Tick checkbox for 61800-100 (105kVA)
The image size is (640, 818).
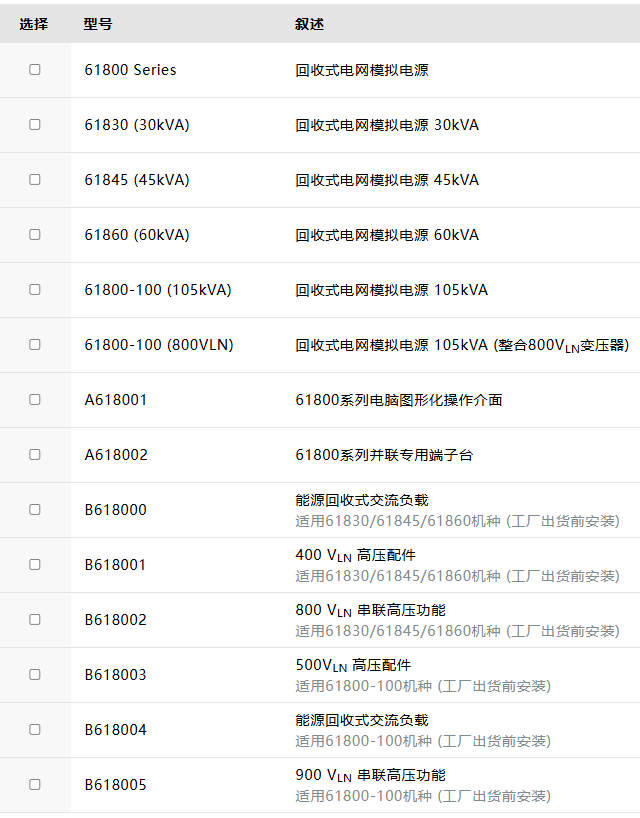click(34, 289)
